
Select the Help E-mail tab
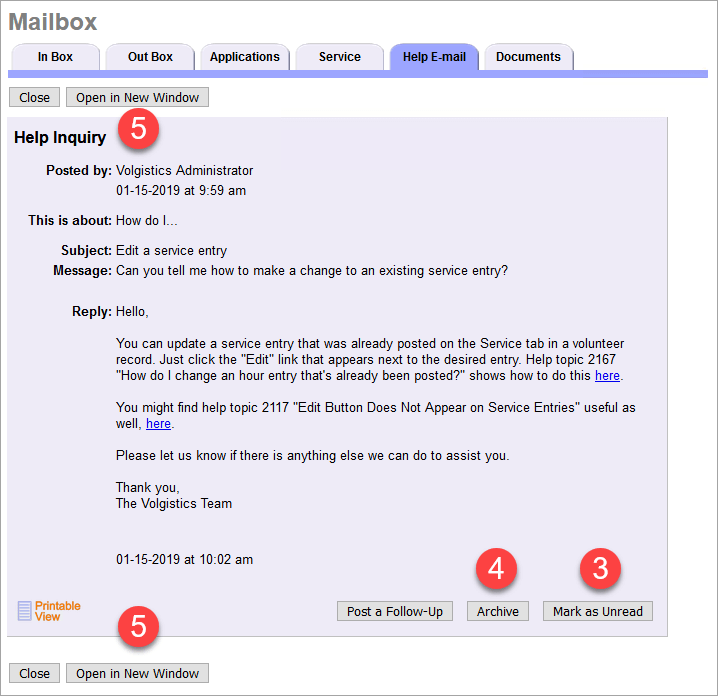pyautogui.click(x=434, y=57)
